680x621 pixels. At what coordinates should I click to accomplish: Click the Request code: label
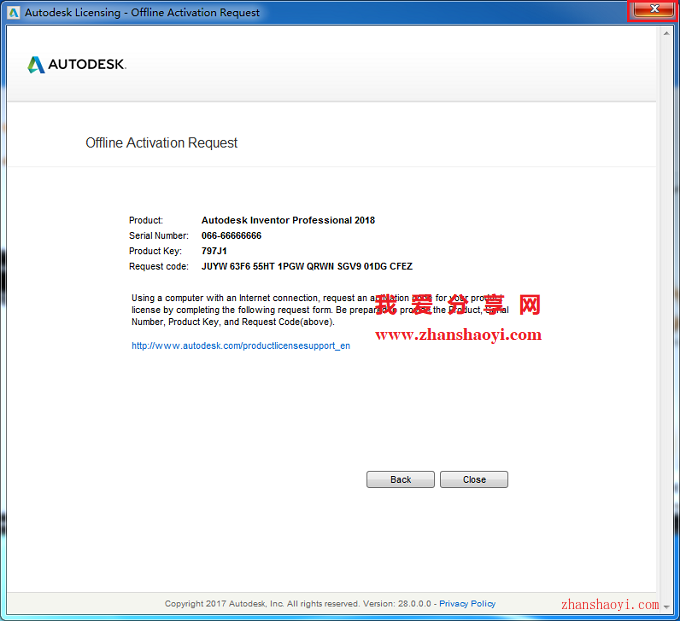click(159, 266)
